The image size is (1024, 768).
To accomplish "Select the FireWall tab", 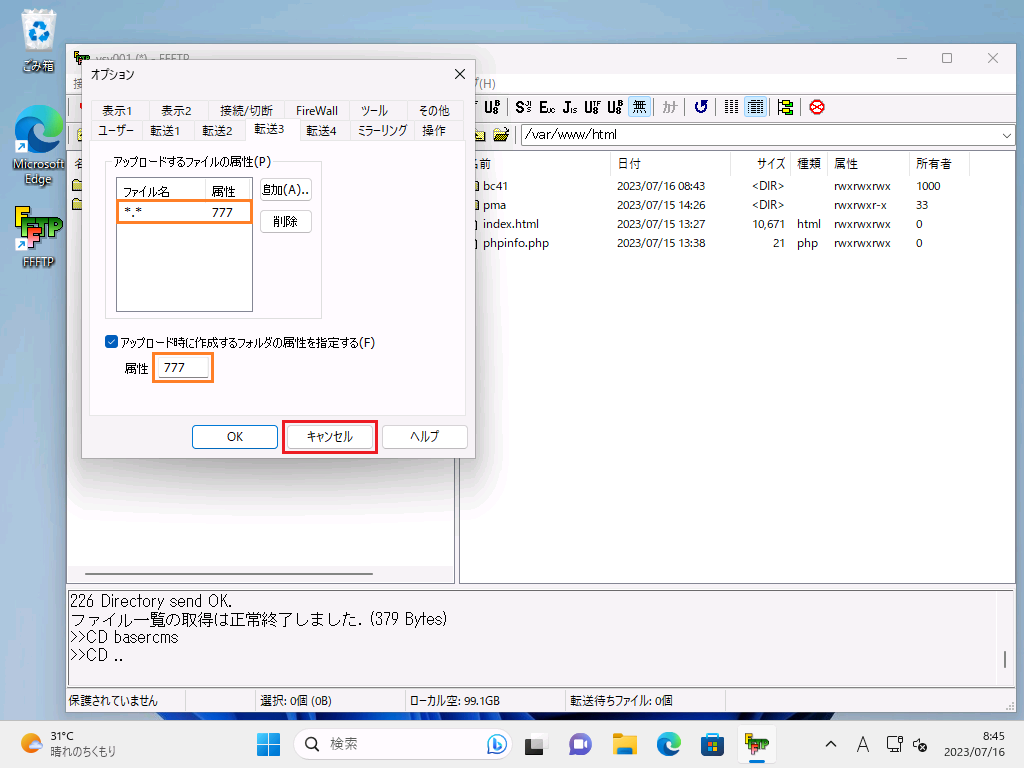I will click(x=316, y=110).
